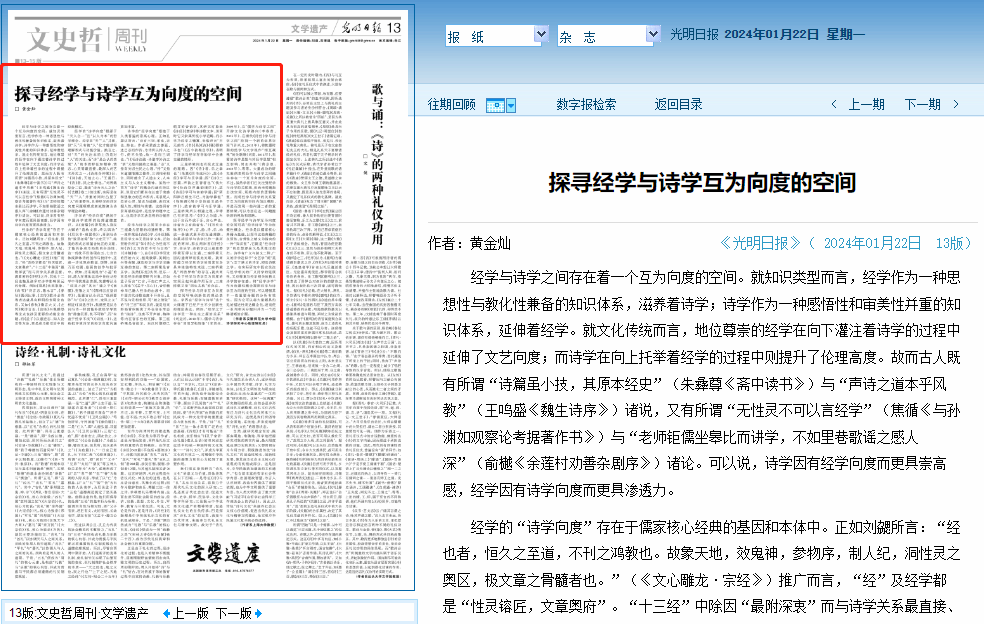Open the 杂志 dropdown selector
The image size is (984, 624).
click(609, 36)
